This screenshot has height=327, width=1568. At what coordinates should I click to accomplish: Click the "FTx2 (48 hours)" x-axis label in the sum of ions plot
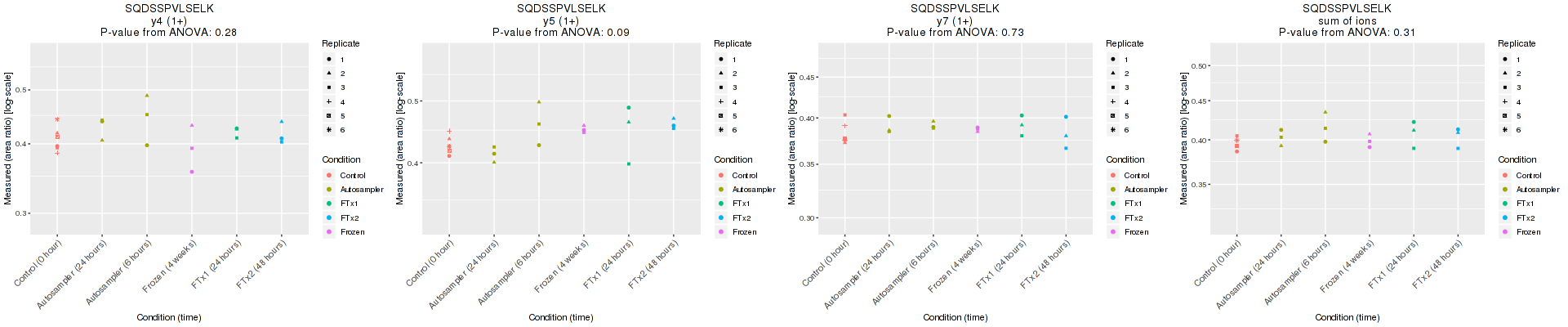1437,265
